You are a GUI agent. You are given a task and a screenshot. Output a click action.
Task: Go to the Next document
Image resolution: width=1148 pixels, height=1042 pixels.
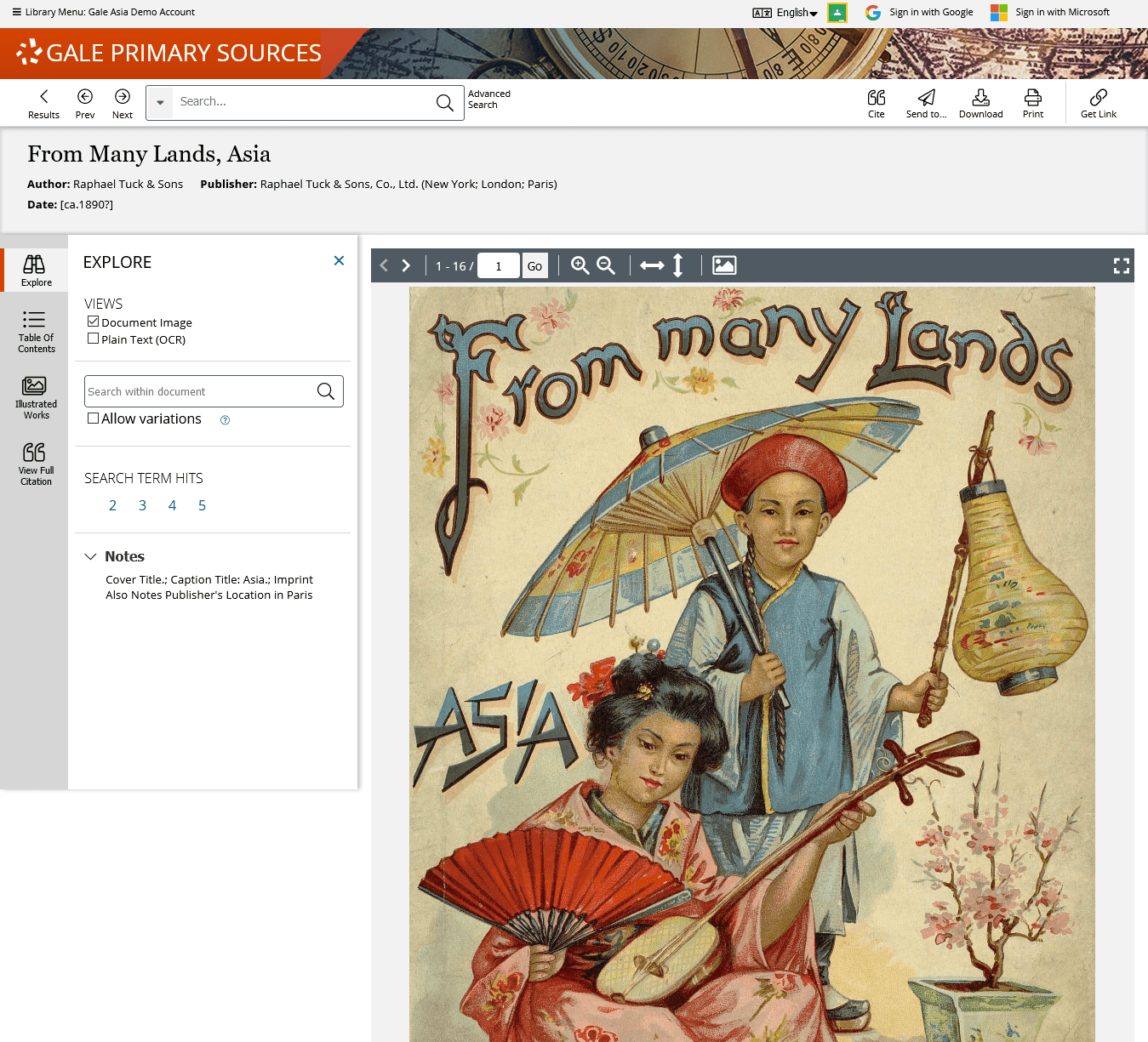[123, 103]
